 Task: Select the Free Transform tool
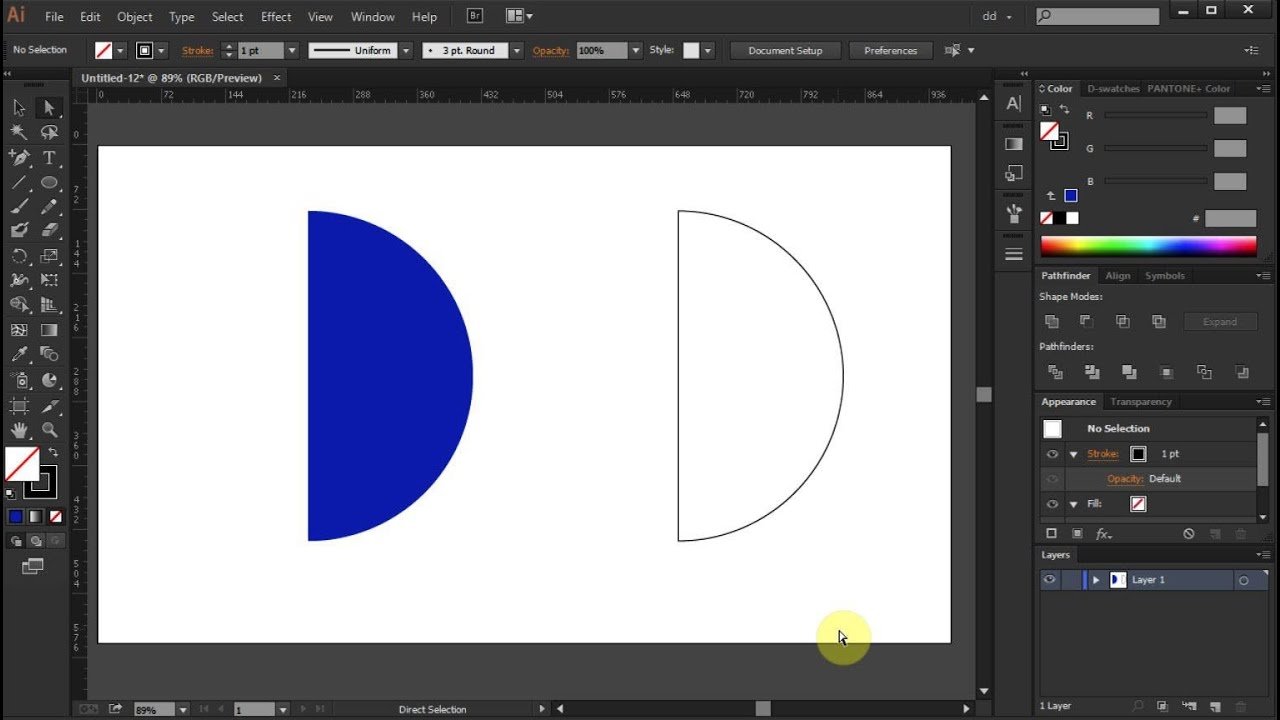tap(49, 281)
